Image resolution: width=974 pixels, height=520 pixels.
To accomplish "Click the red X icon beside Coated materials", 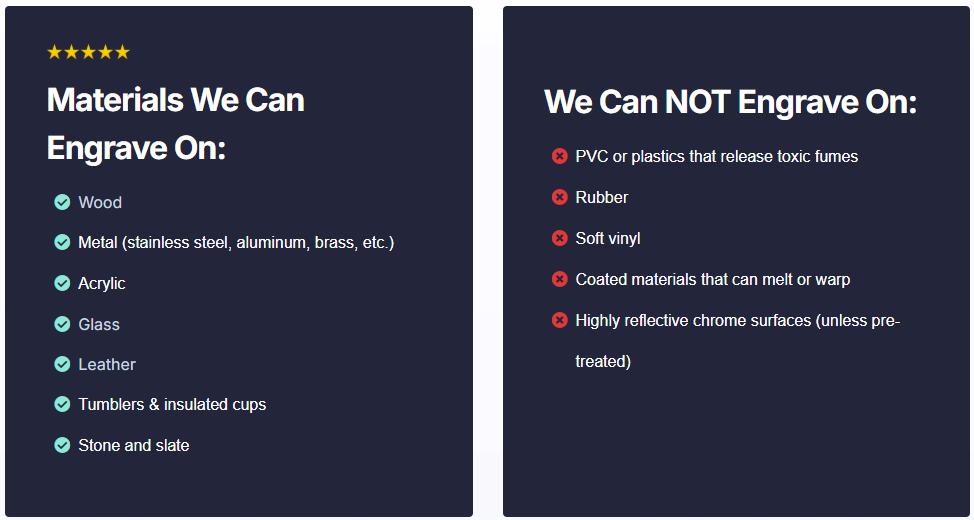I will [x=559, y=279].
